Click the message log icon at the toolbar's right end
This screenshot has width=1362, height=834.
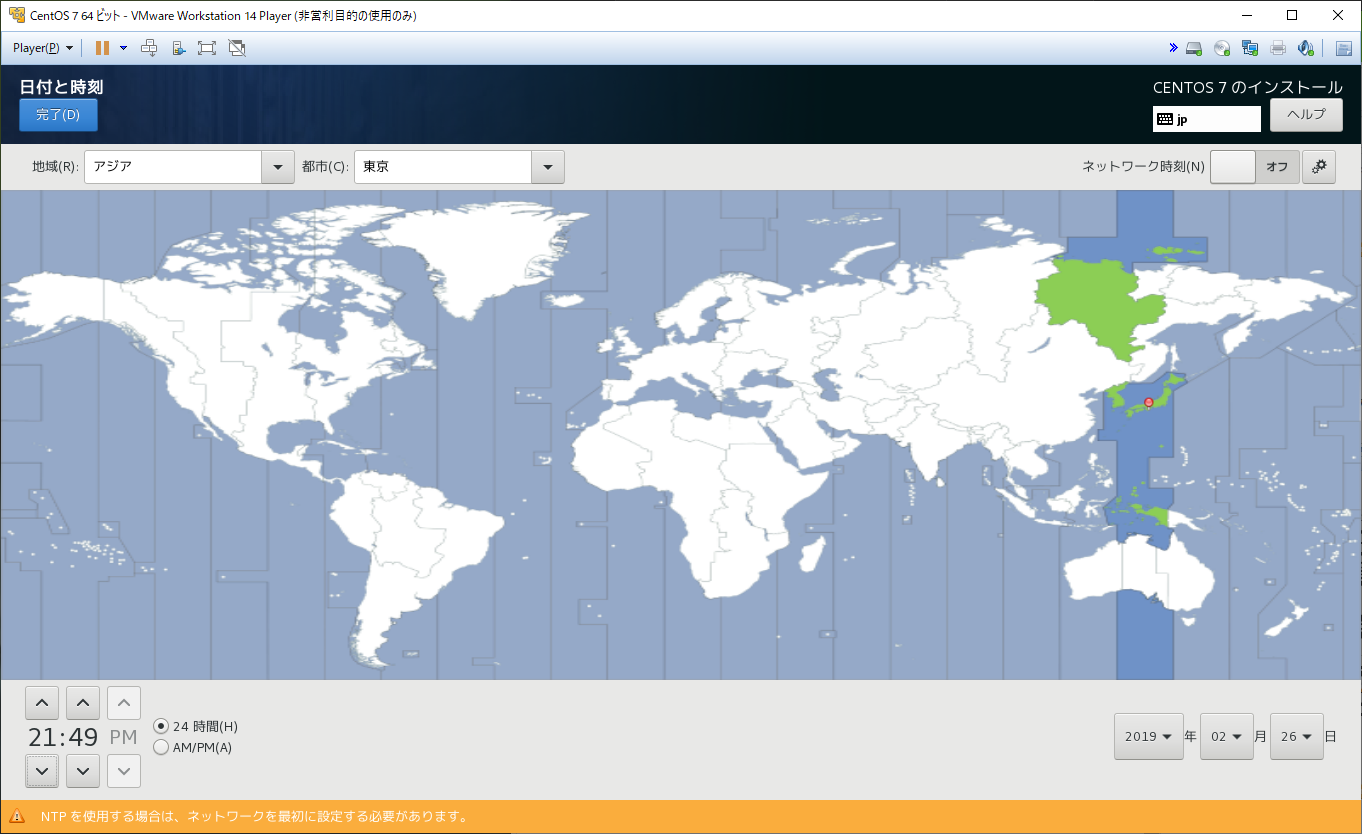[1344, 48]
